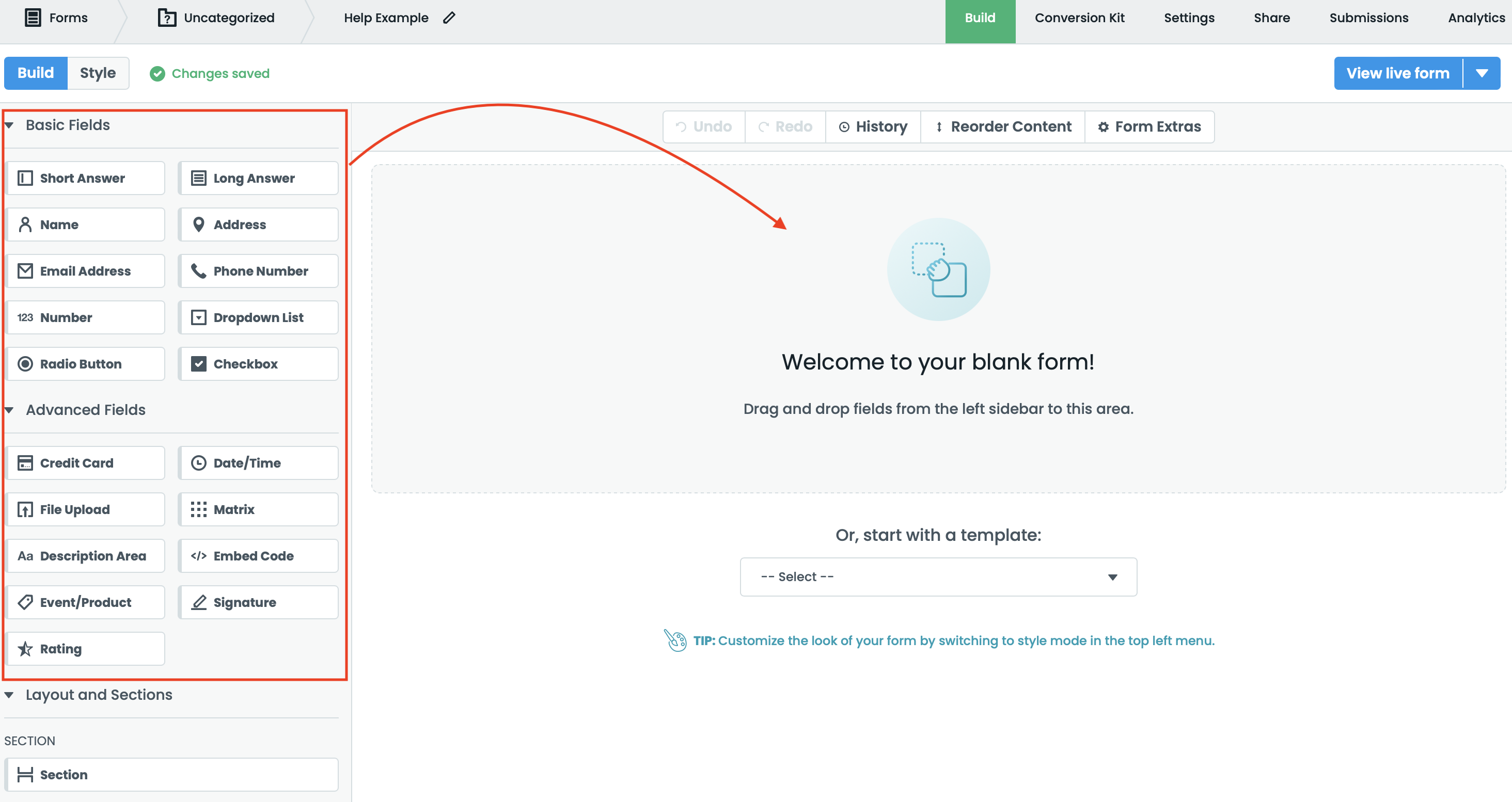
Task: Click the Credit Card field icon
Action: point(25,463)
